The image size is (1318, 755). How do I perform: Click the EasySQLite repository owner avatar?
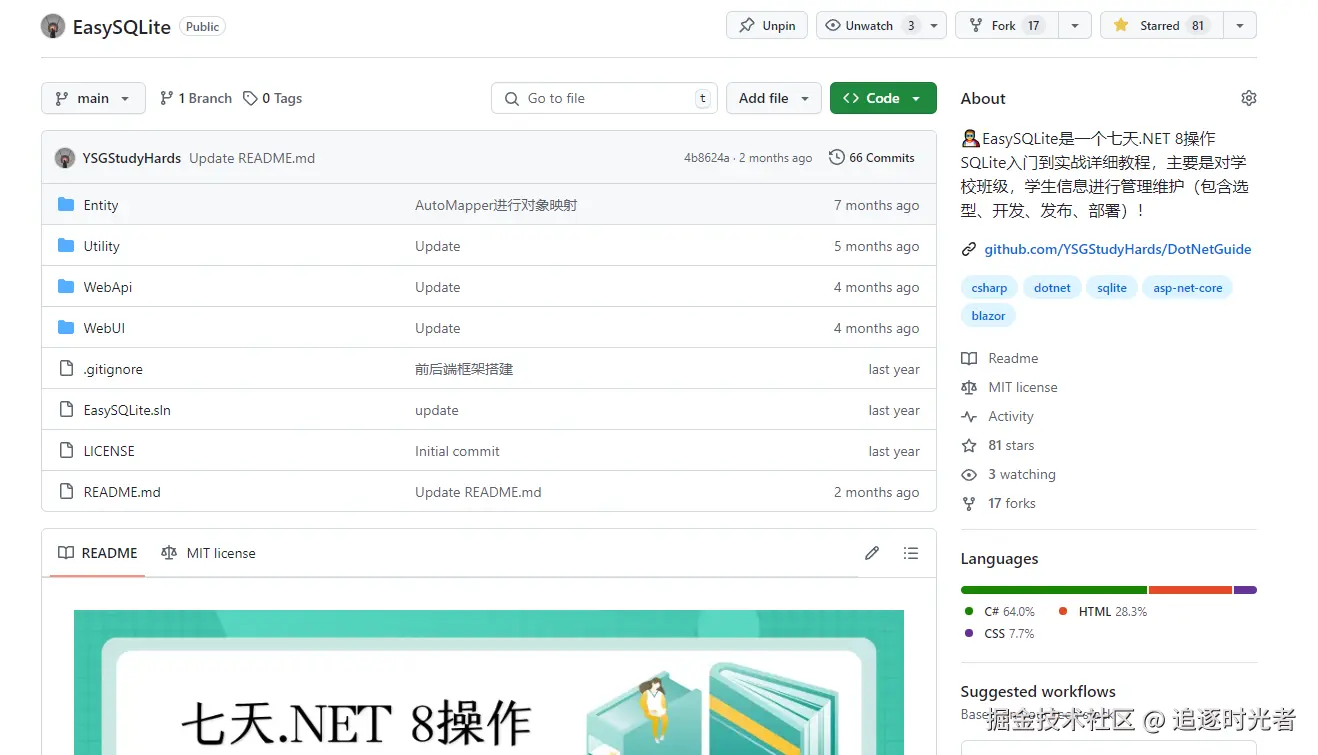click(x=53, y=26)
